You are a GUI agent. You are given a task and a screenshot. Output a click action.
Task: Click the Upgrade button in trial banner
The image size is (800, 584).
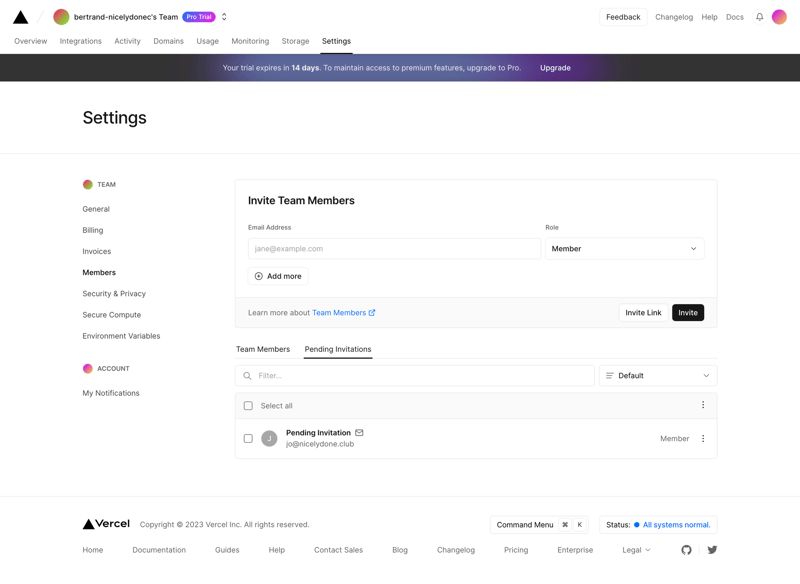tap(555, 68)
